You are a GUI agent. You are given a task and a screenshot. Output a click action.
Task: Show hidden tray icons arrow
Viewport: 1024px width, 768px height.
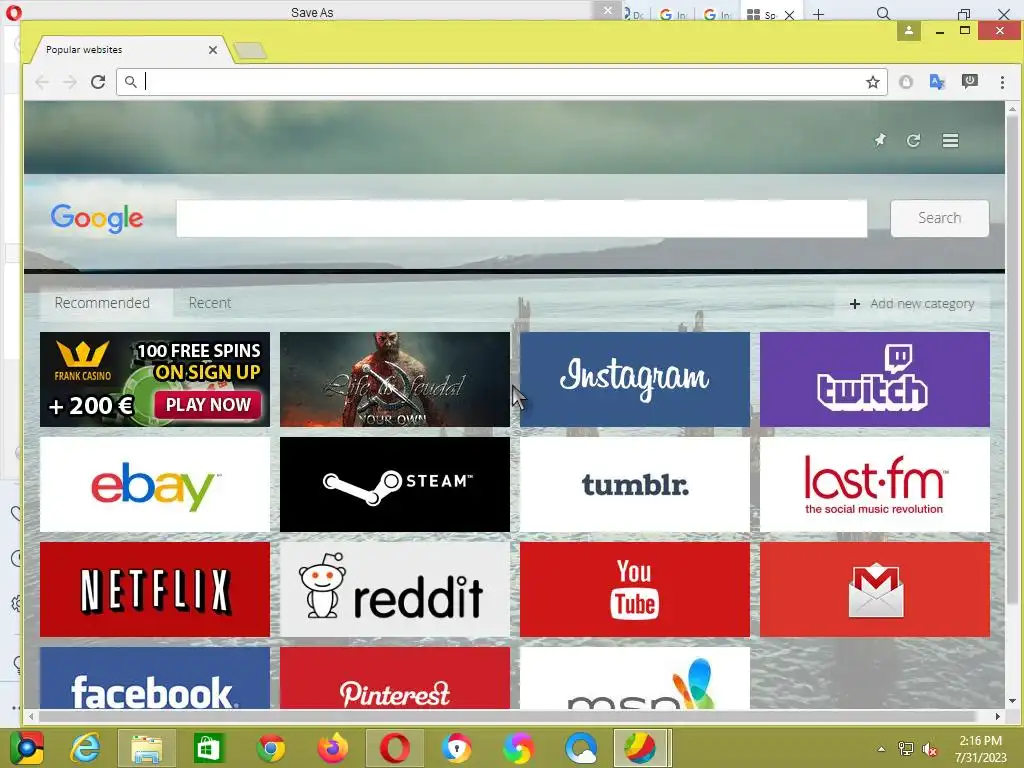881,749
